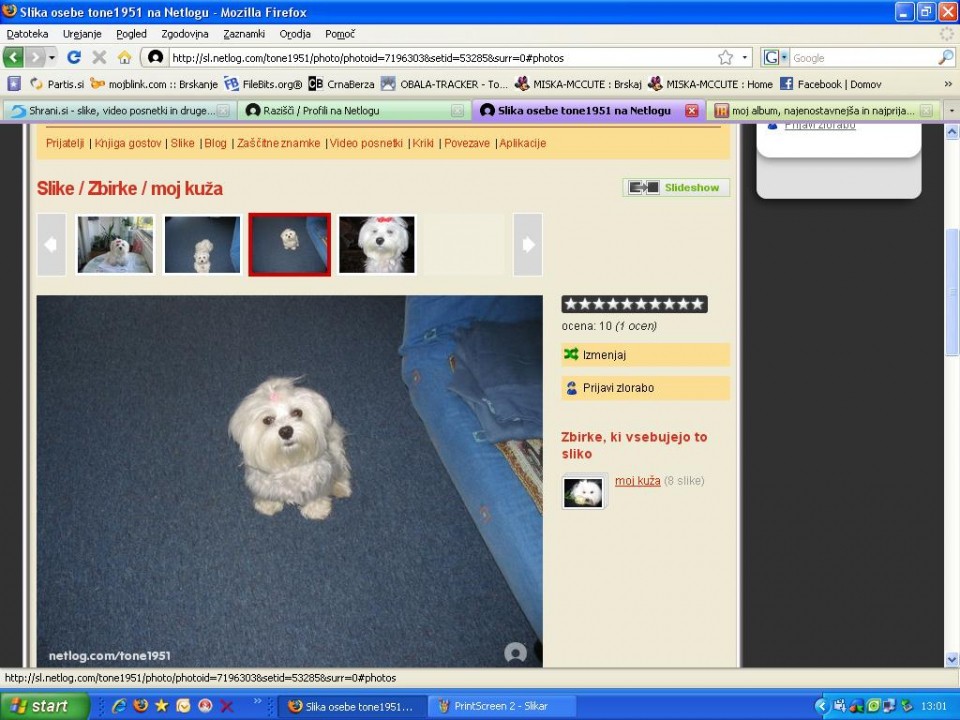The height and width of the screenshot is (720, 960).
Task: Click the moj kuža collection thumbnail
Action: (x=583, y=493)
